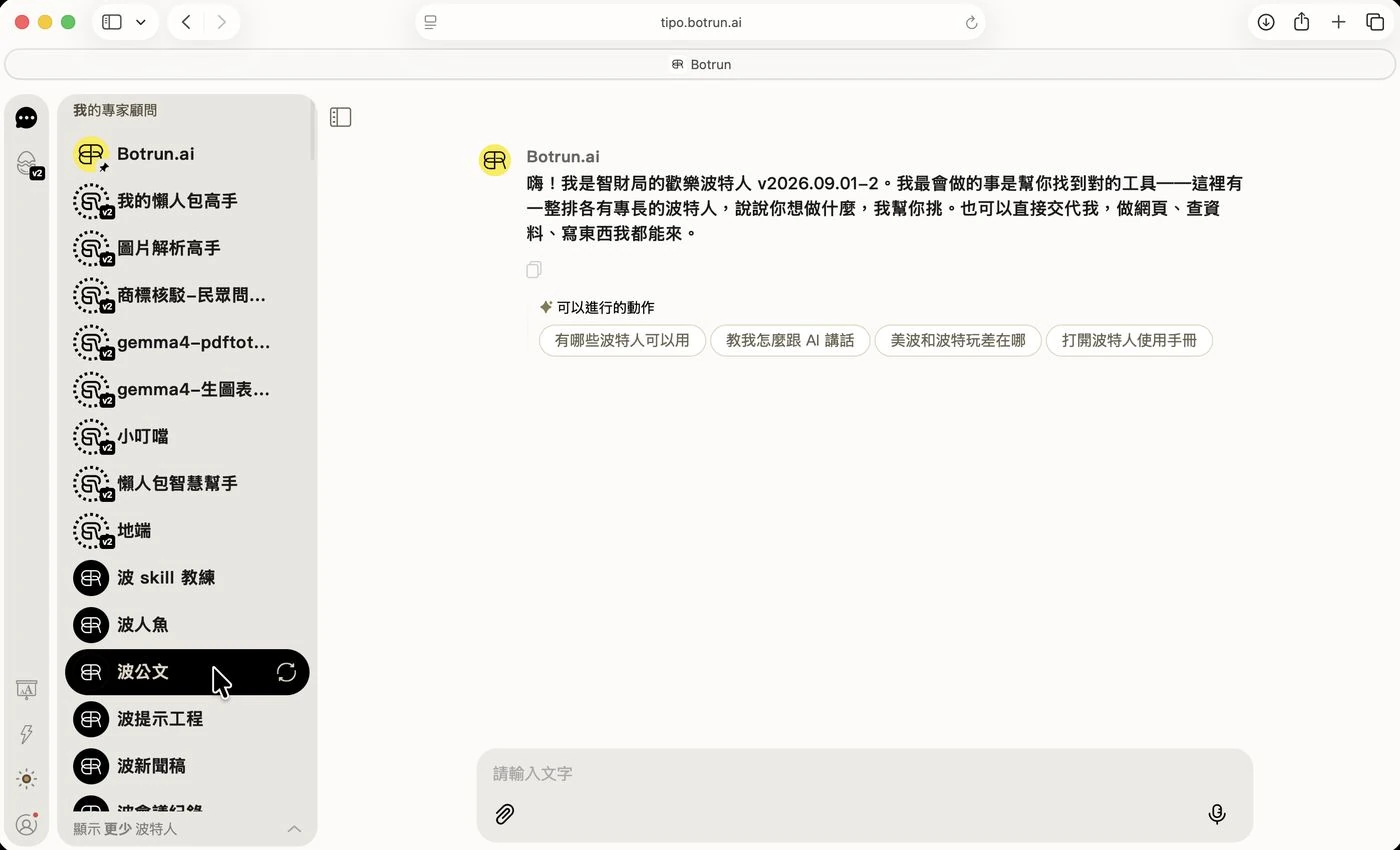Open Safari sidebar dropdown chevron
1400x850 pixels.
pyautogui.click(x=141, y=22)
